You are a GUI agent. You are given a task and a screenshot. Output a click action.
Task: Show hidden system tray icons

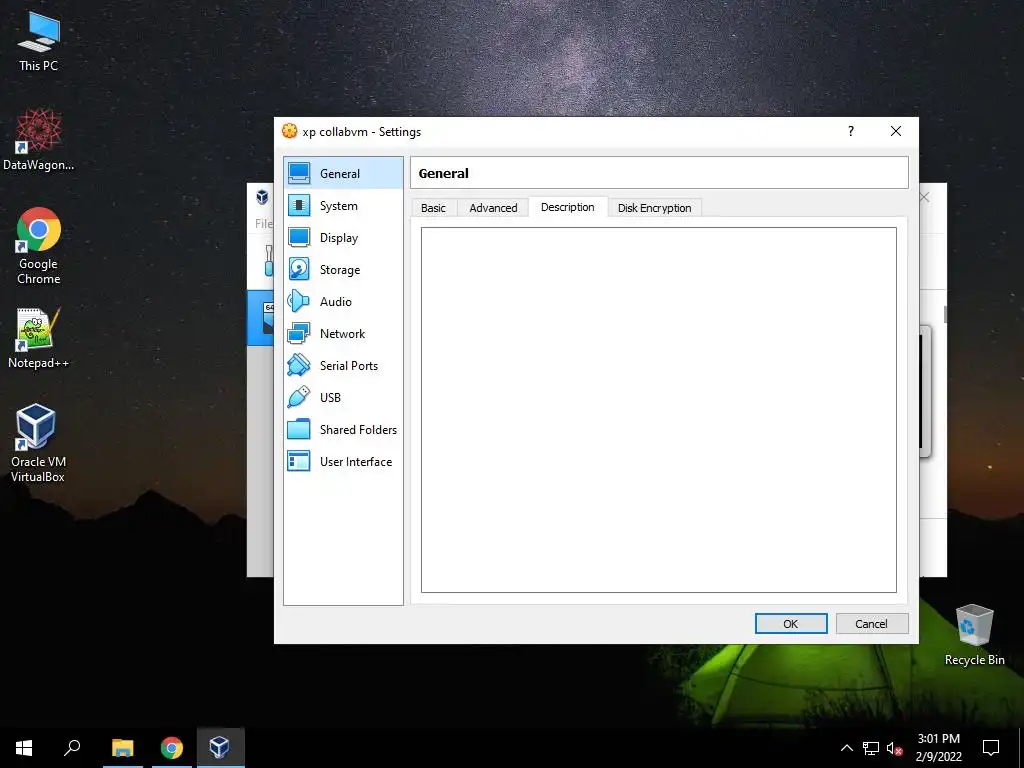coord(846,748)
